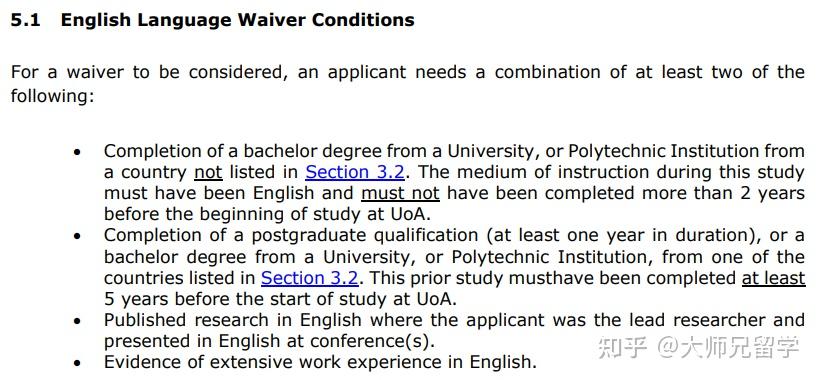
Task: Open the Section 3.2 link in first bullet
Action: 355,172
